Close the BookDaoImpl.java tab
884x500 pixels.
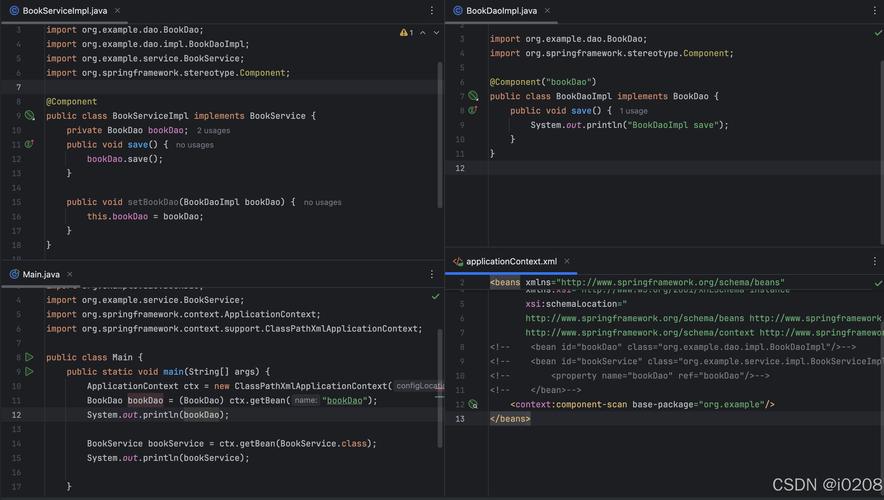tap(547, 11)
